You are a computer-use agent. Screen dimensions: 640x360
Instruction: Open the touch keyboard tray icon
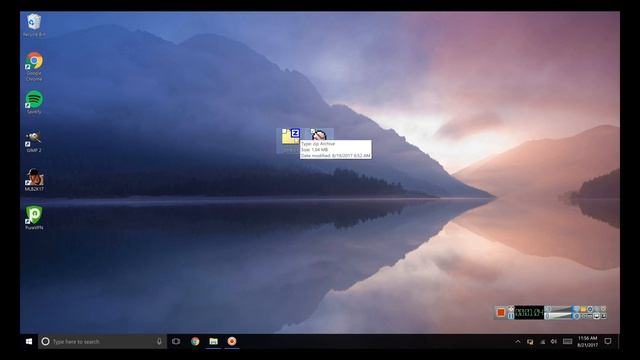coord(567,341)
